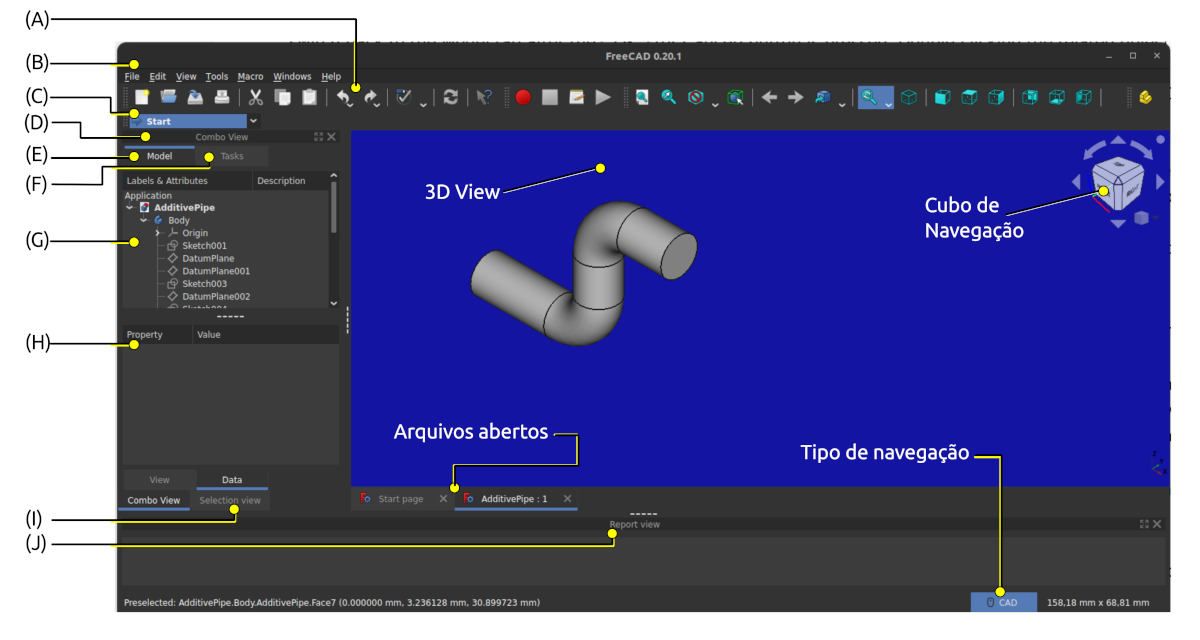1200x640 pixels.
Task: Create a new document with the New icon
Action: click(x=142, y=97)
